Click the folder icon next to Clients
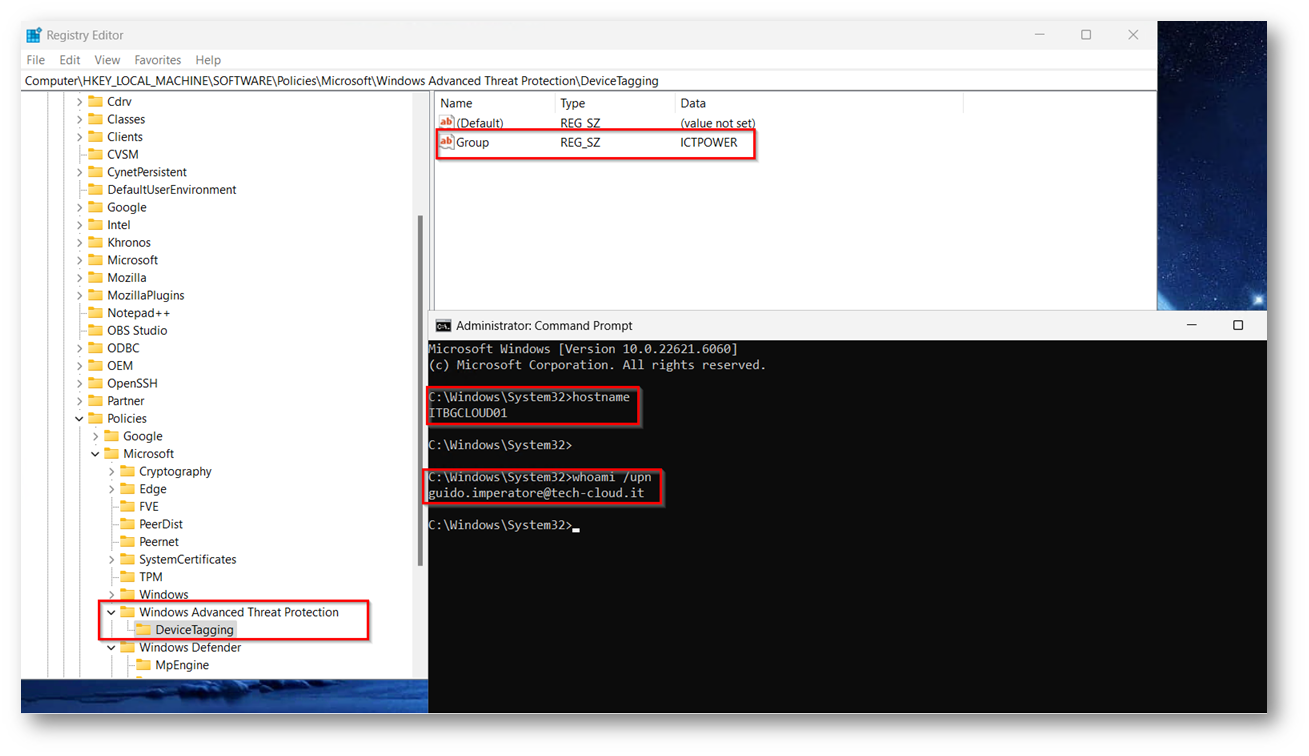 point(96,137)
